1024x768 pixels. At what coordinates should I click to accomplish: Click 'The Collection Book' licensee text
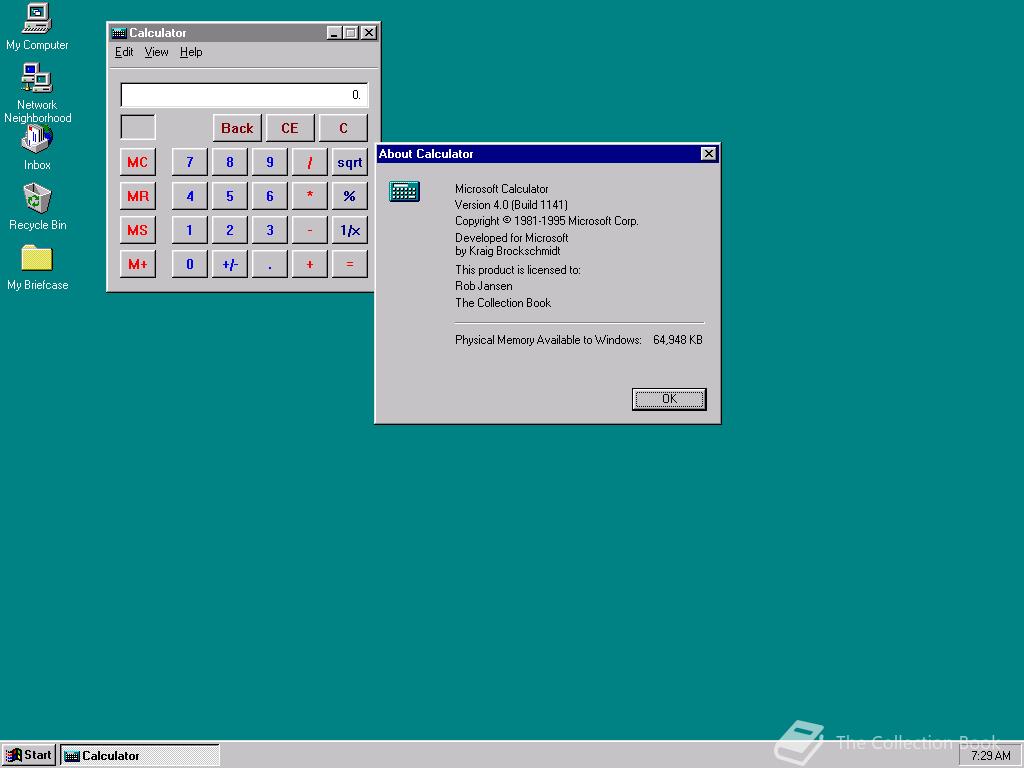(503, 303)
